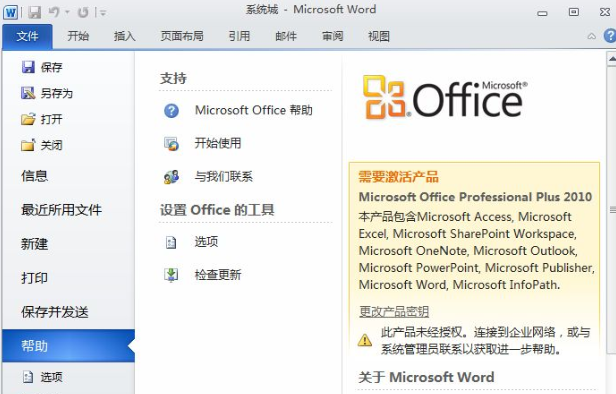This screenshot has width=616, height=394.
Task: Click the vertical scrollbar up arrow
Action: 611,59
